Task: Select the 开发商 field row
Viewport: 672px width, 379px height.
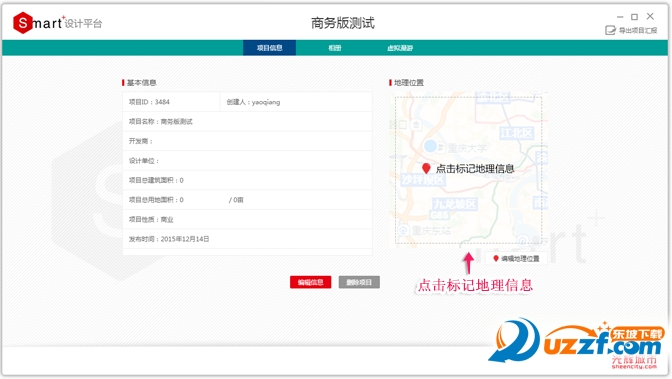Action: [247, 141]
